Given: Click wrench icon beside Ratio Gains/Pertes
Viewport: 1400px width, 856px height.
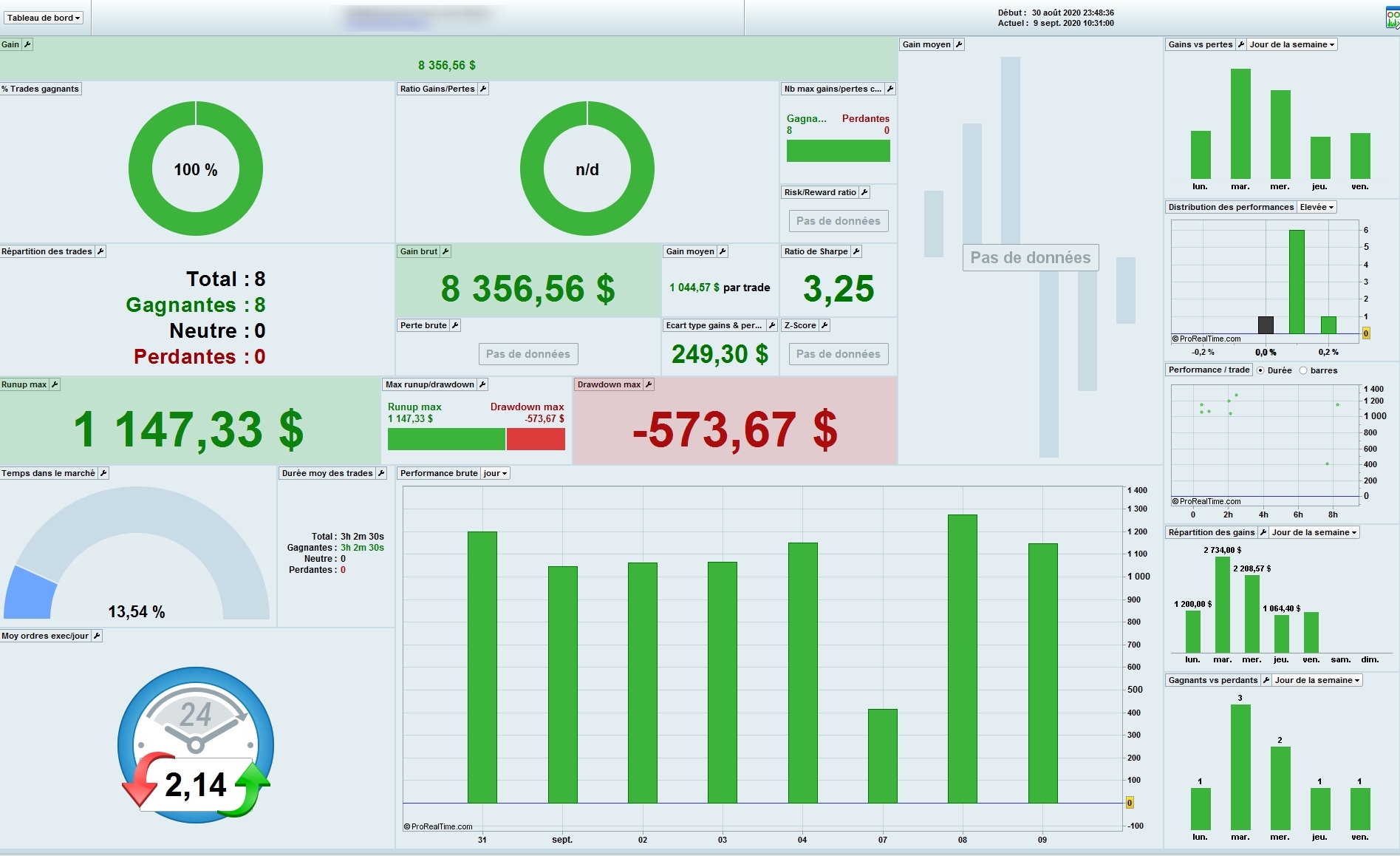Looking at the screenshot, I should (x=483, y=89).
